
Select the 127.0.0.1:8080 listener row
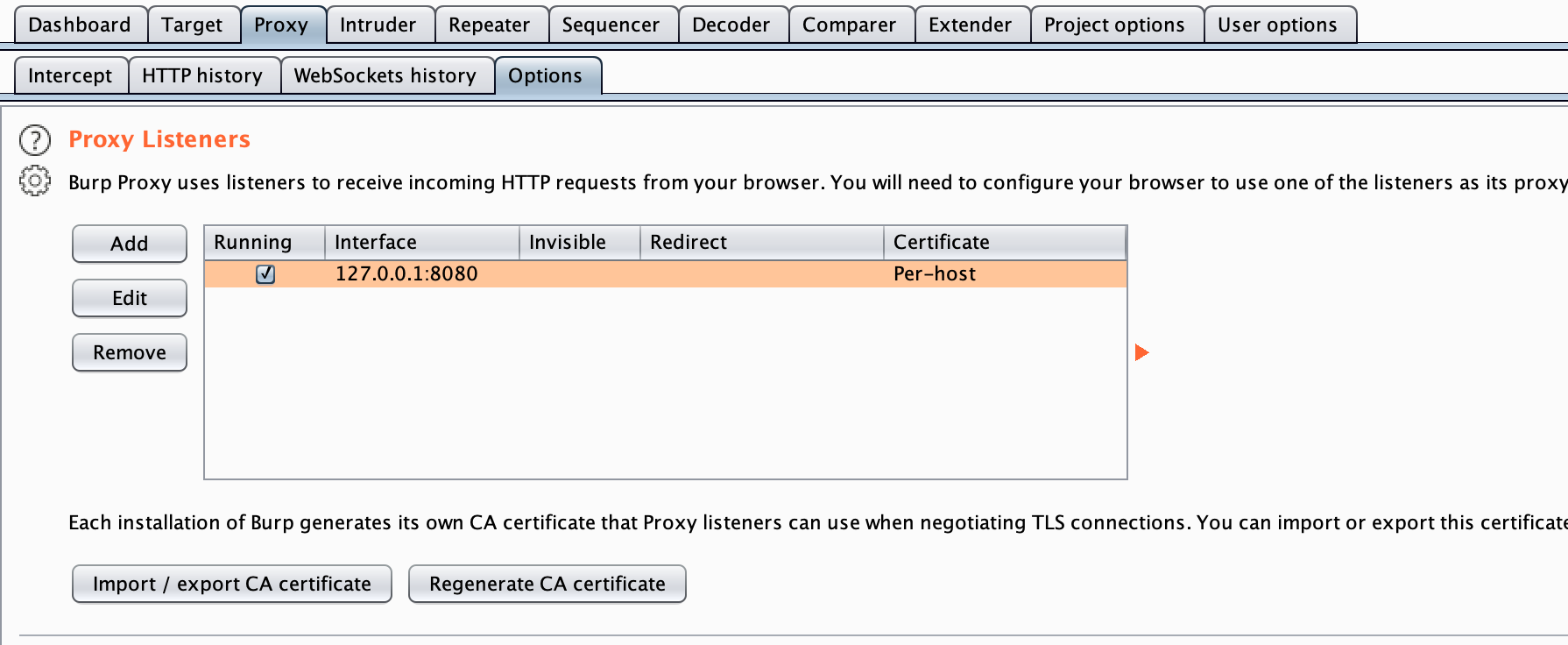[x=666, y=274]
